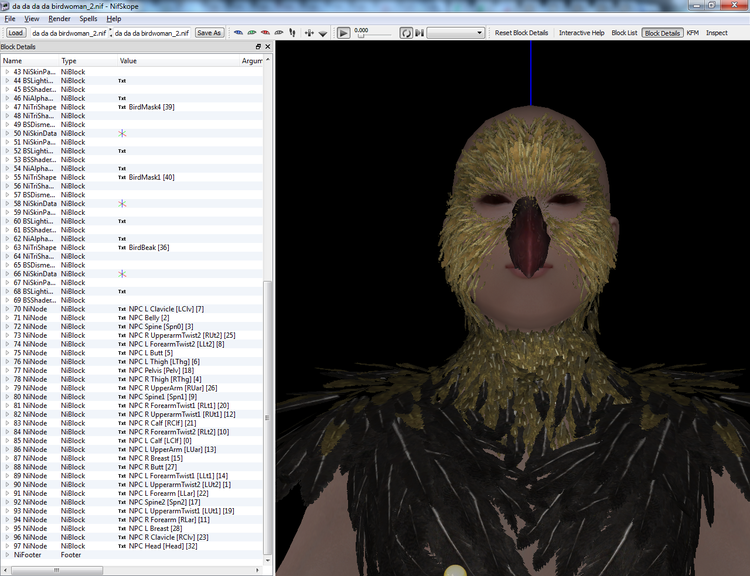This screenshot has width=750, height=576.
Task: Click Txt icon beside NPC R Breast
Action: 122,458
